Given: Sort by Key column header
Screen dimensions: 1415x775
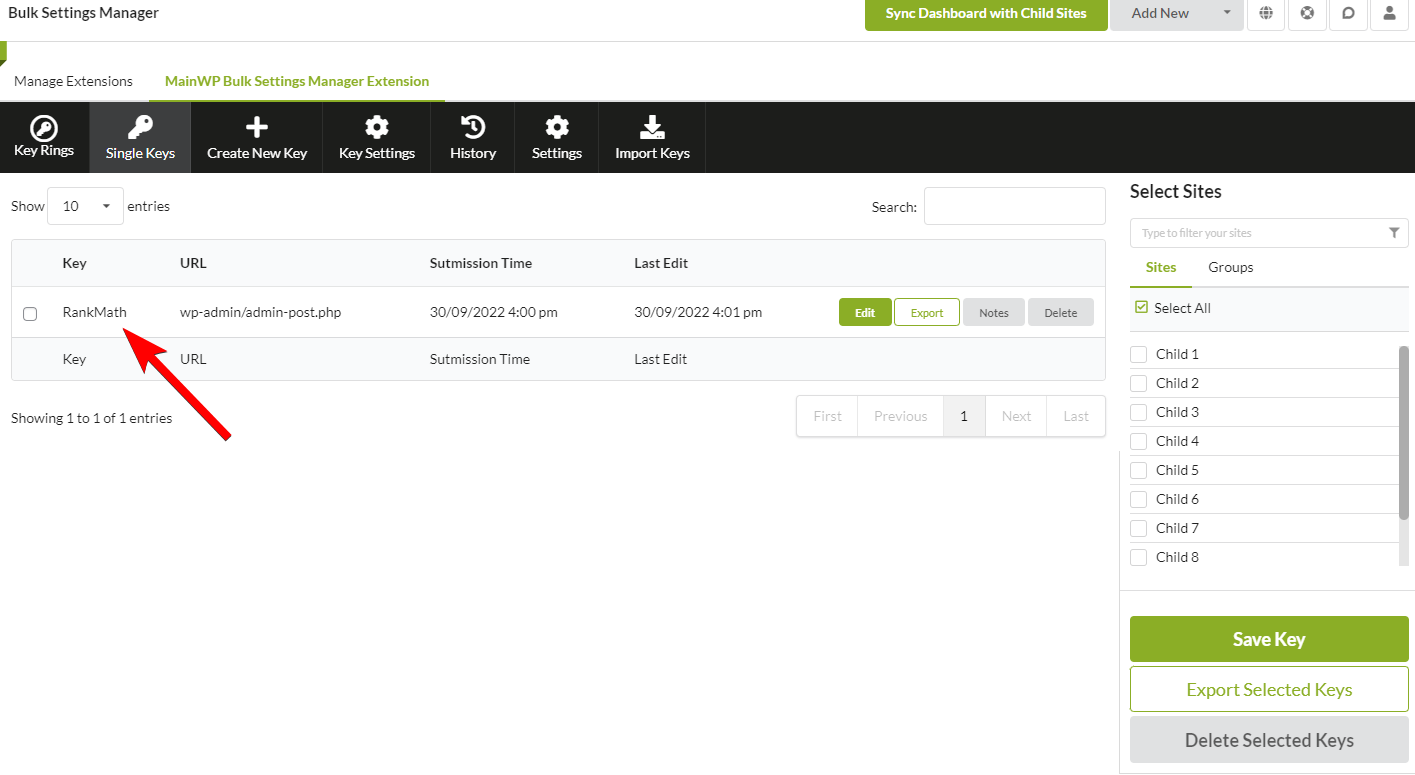Looking at the screenshot, I should point(74,264).
